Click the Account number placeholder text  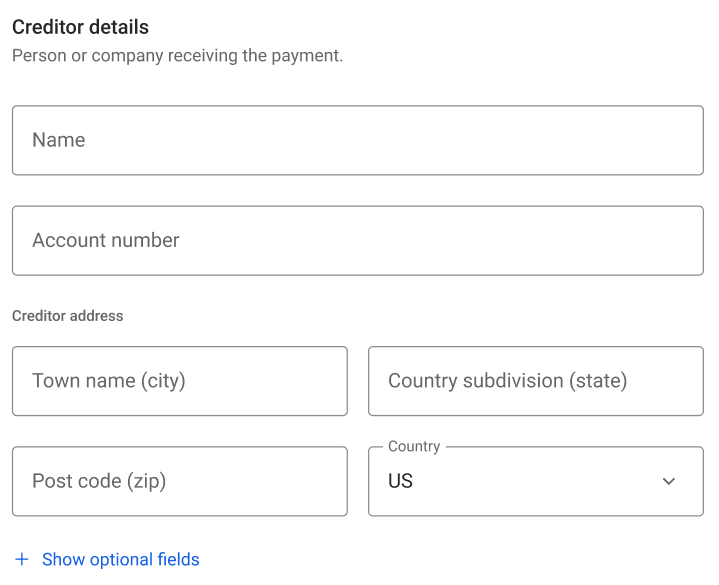coord(106,240)
